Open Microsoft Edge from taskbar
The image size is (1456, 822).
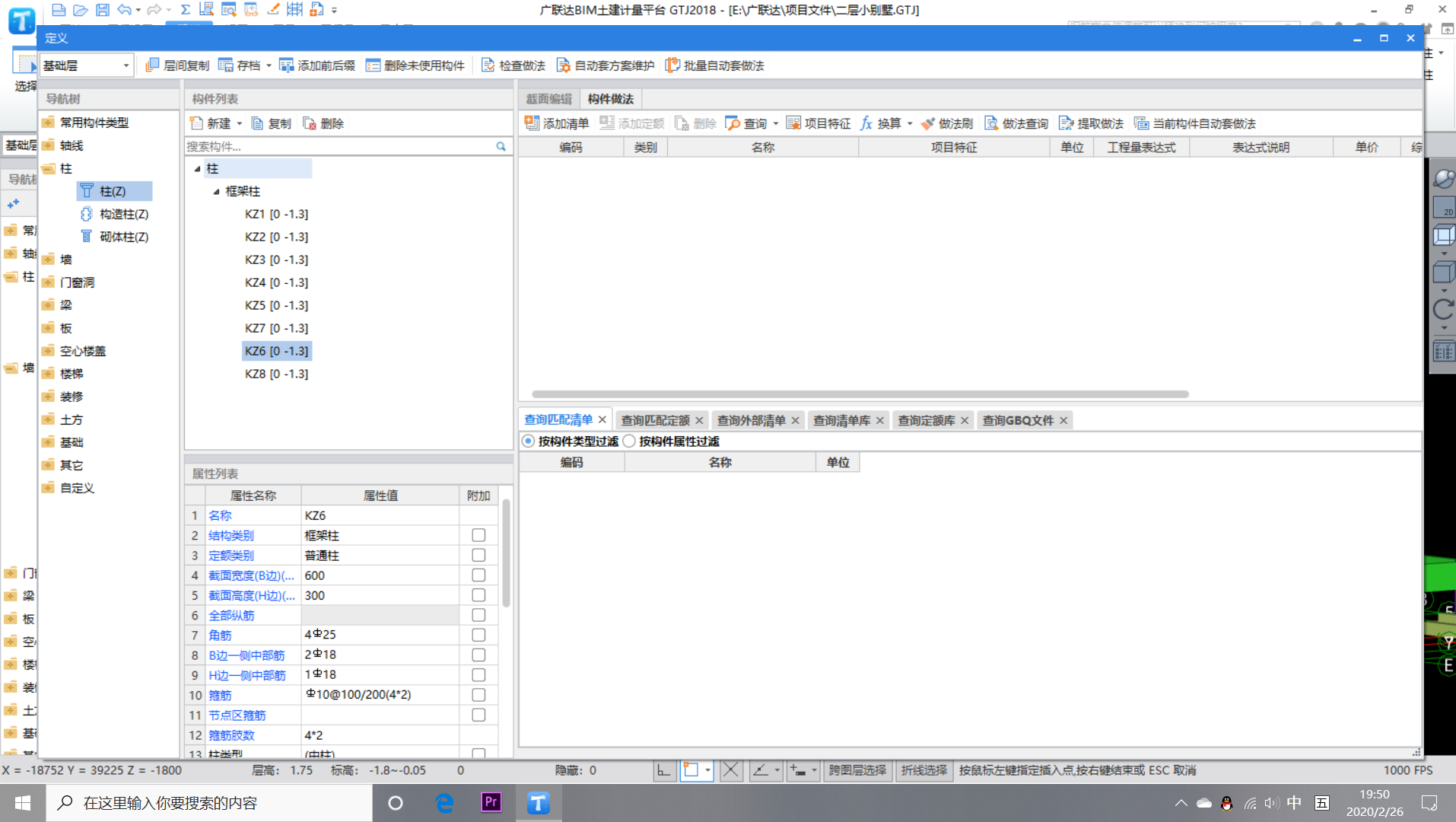pos(444,803)
